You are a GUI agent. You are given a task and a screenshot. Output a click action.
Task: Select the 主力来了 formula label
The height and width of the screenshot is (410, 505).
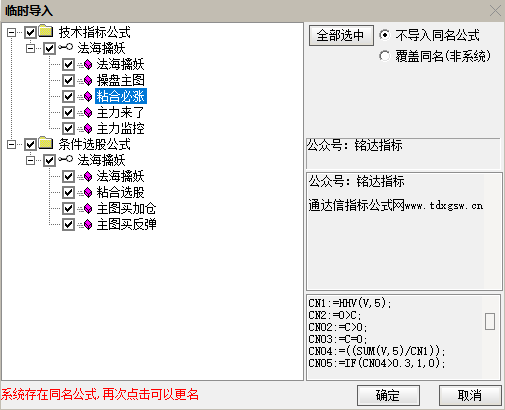click(x=120, y=113)
